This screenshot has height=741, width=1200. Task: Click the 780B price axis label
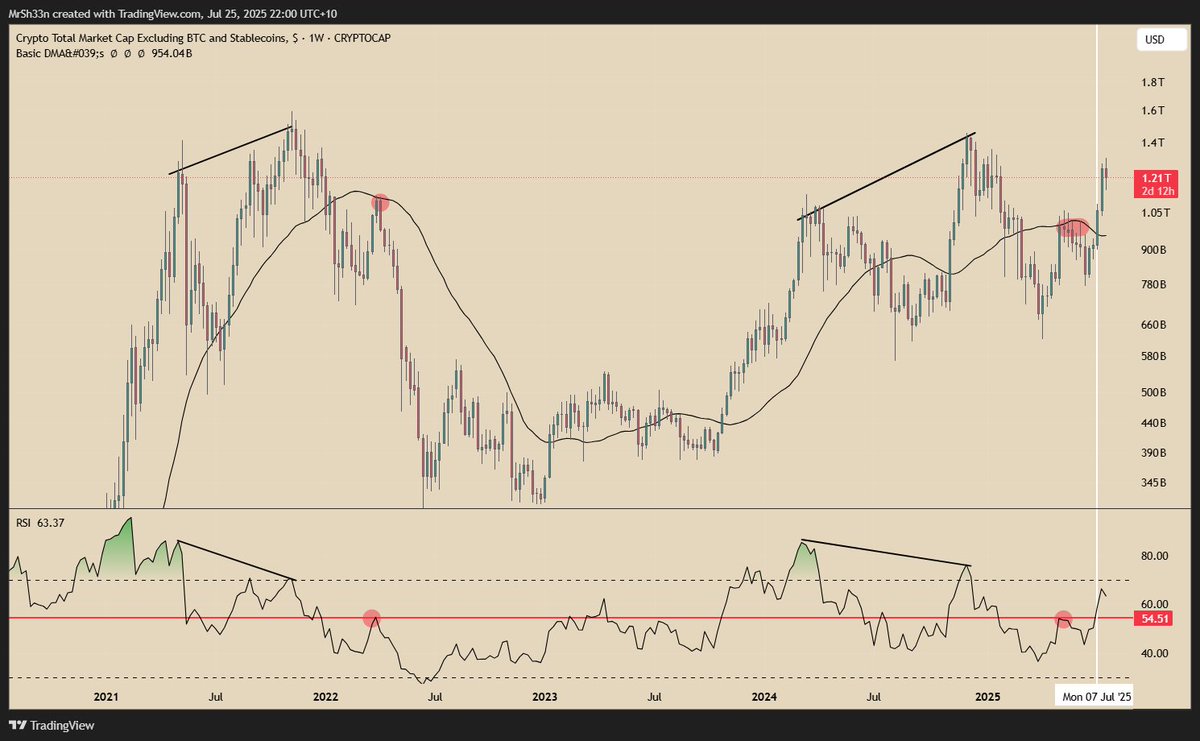tap(1153, 285)
